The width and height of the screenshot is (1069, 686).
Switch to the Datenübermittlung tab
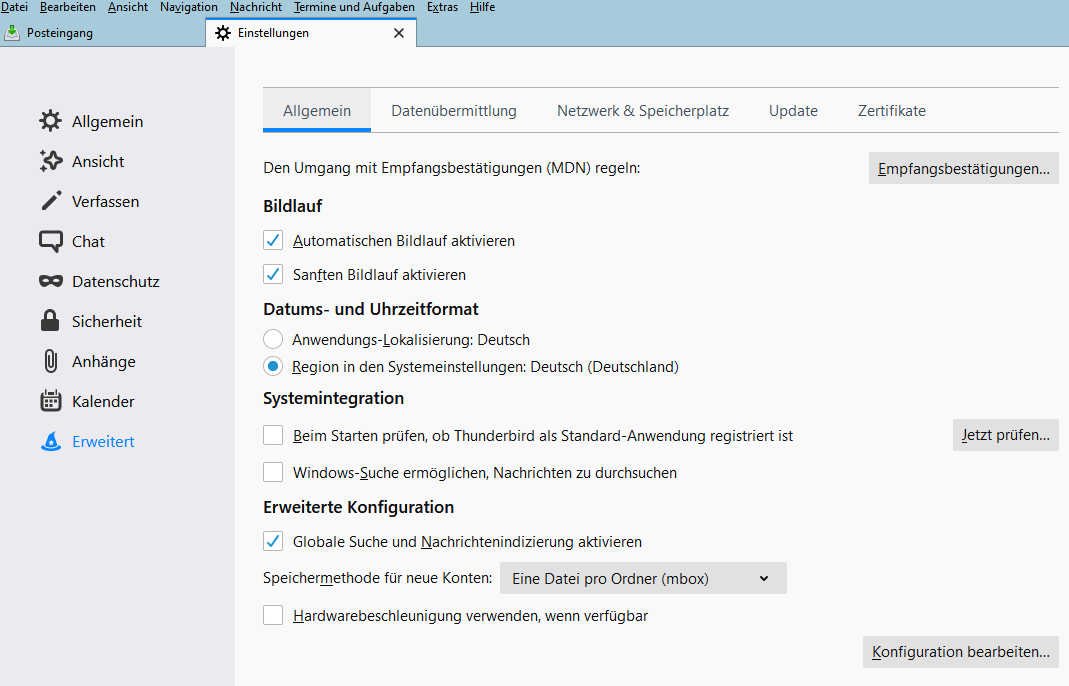[454, 111]
